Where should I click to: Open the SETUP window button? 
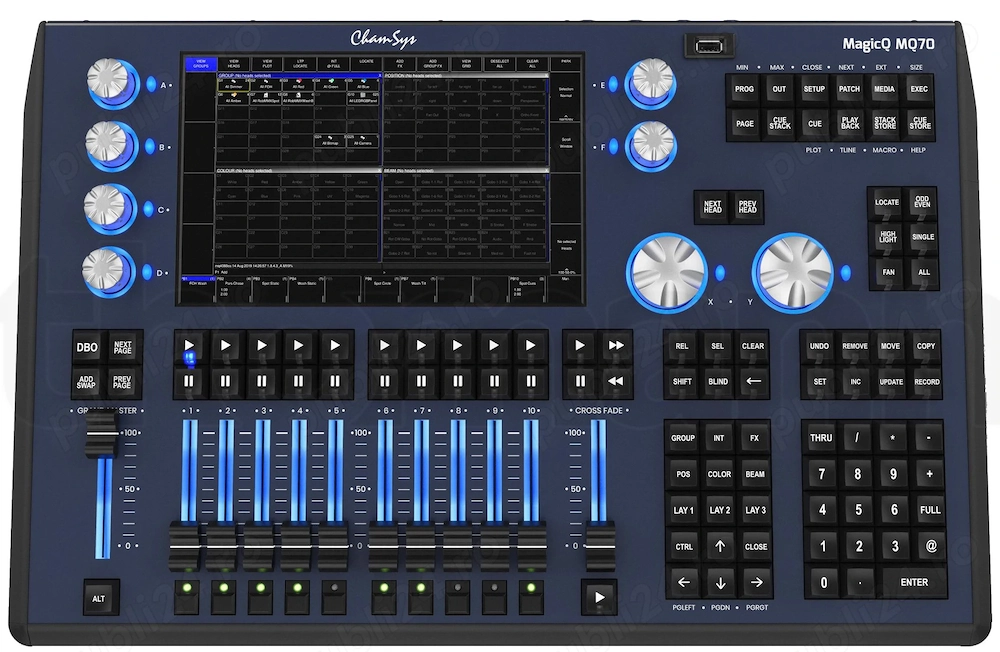coord(814,89)
